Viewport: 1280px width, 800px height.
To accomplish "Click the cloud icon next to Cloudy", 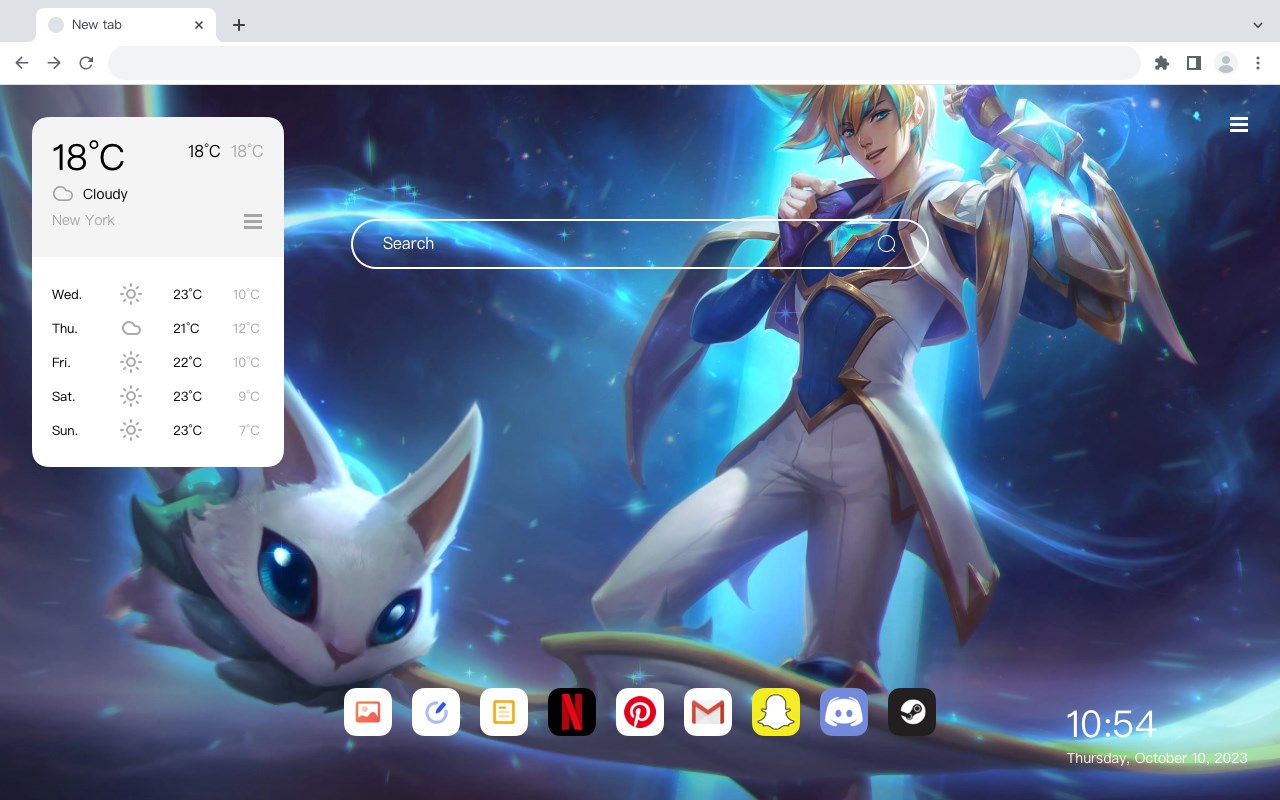I will pyautogui.click(x=63, y=194).
